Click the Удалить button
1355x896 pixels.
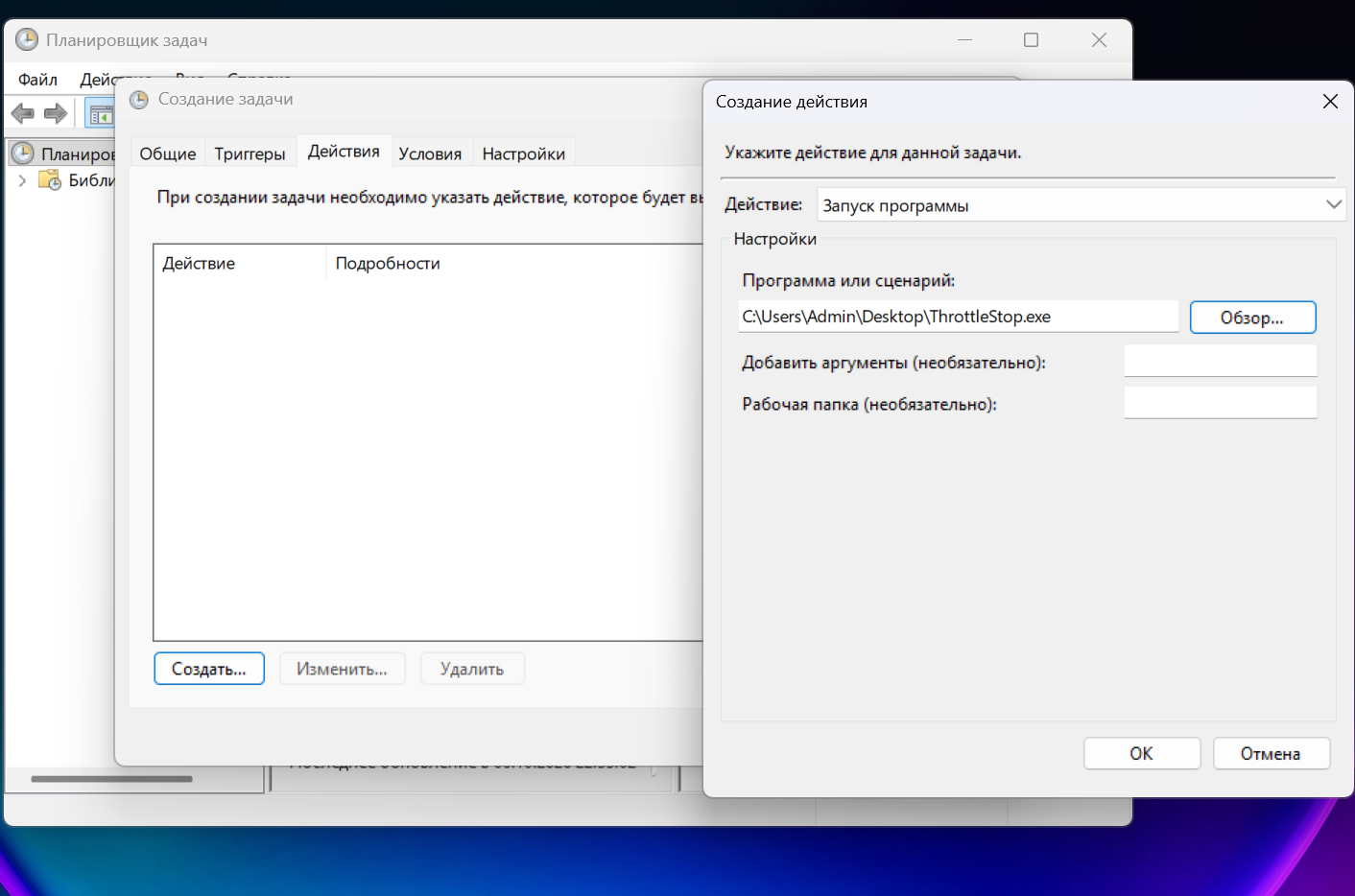click(472, 669)
